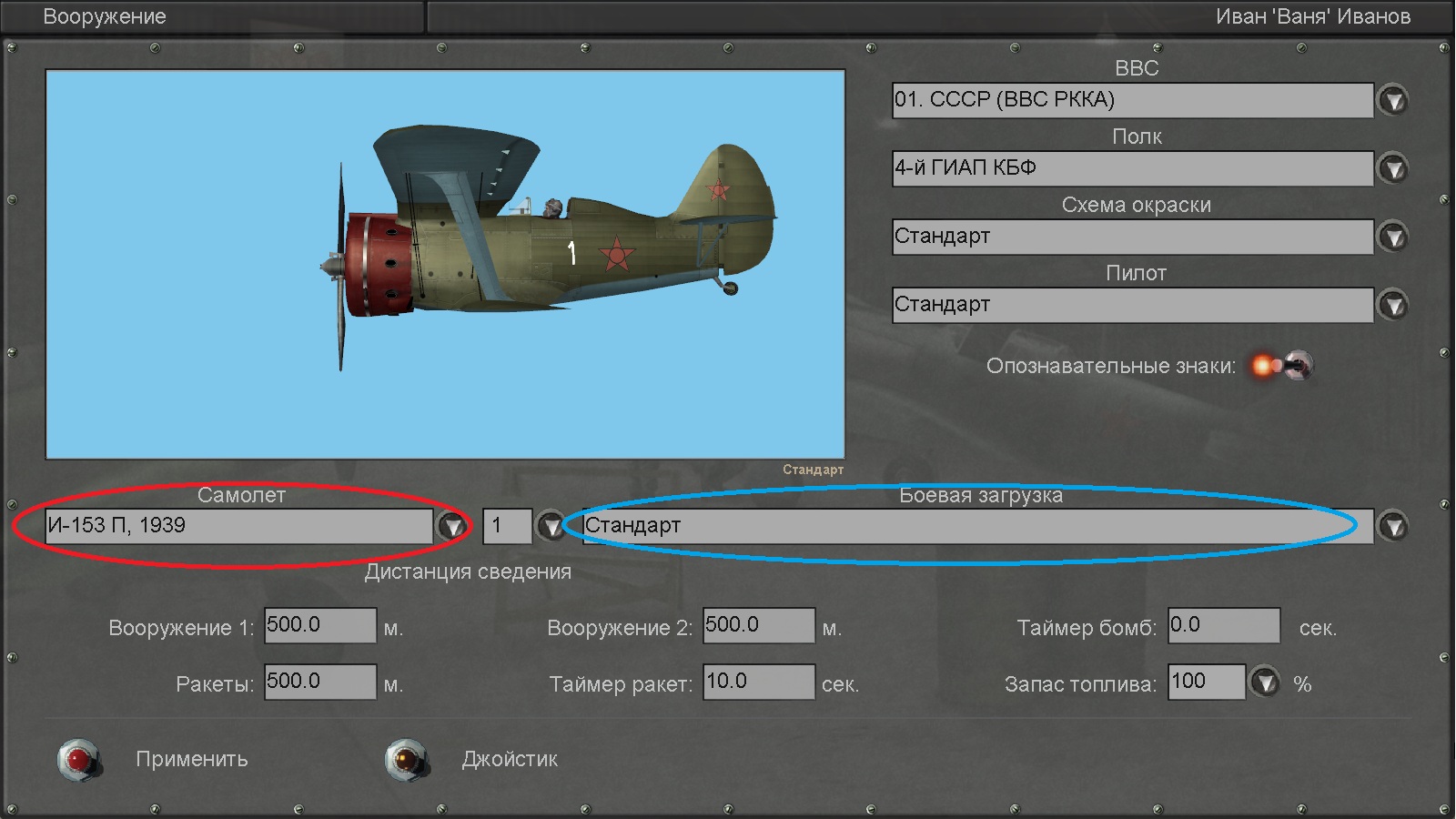Expand the Полк regiment dropdown arrow

1392,168
